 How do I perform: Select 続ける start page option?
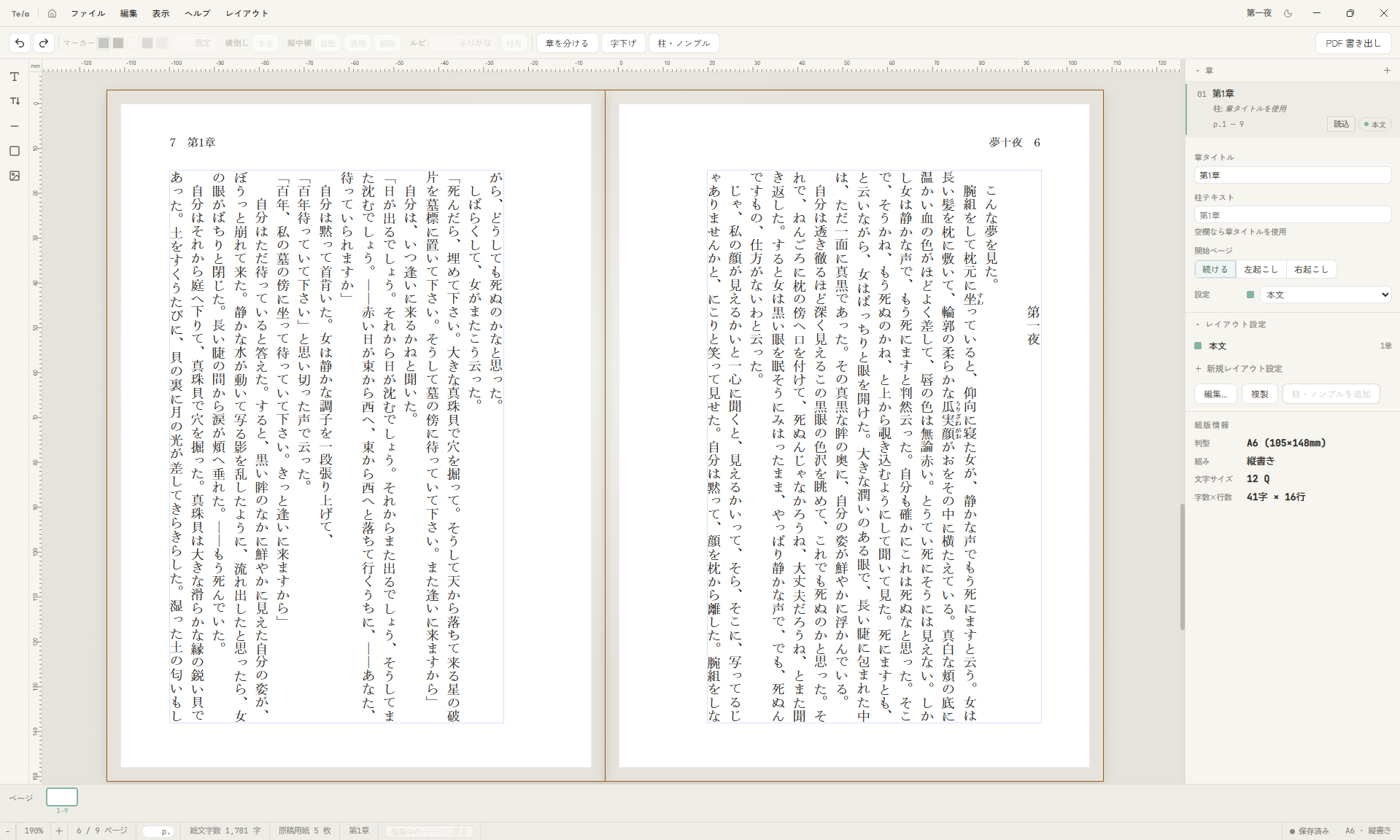pyautogui.click(x=1215, y=269)
